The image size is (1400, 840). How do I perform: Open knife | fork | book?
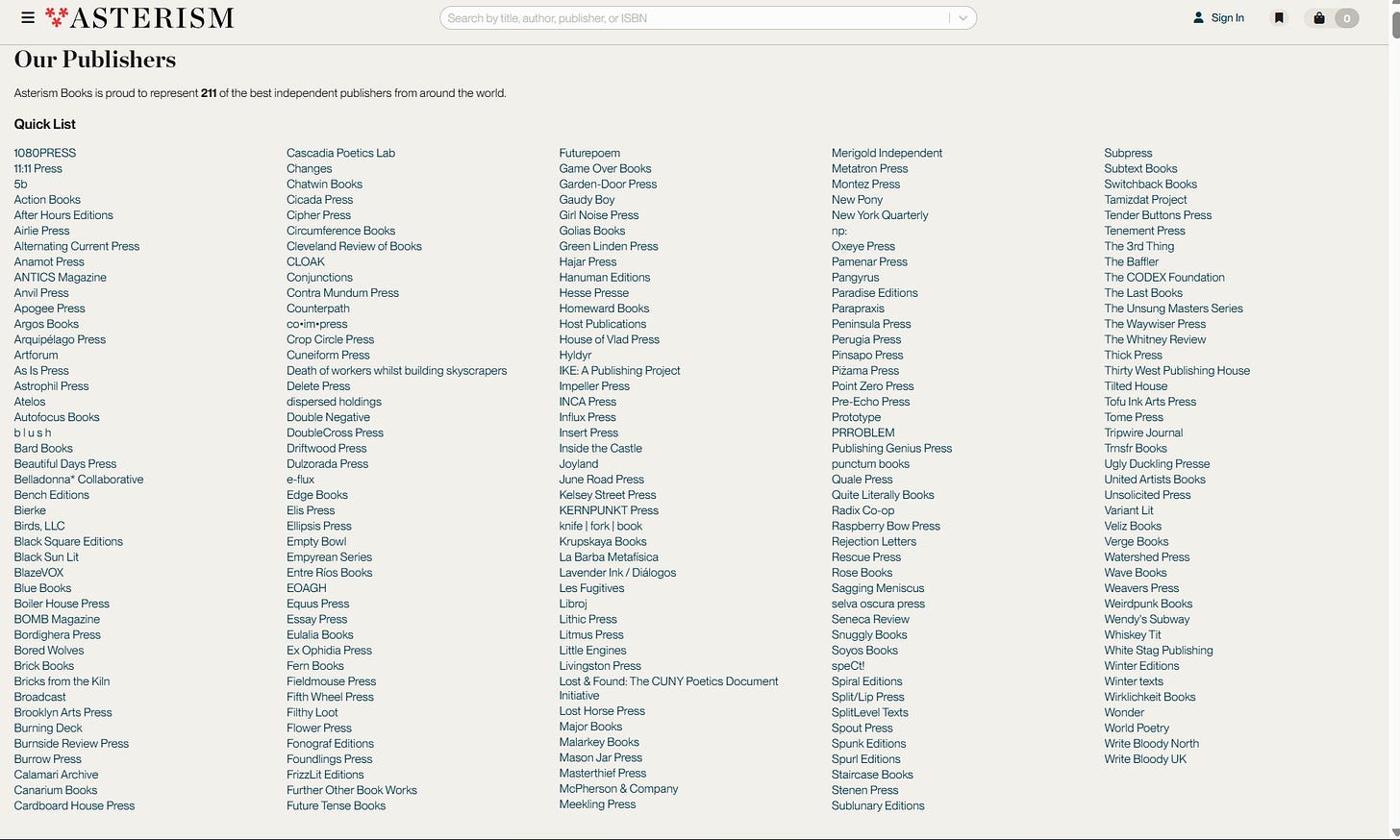(601, 526)
